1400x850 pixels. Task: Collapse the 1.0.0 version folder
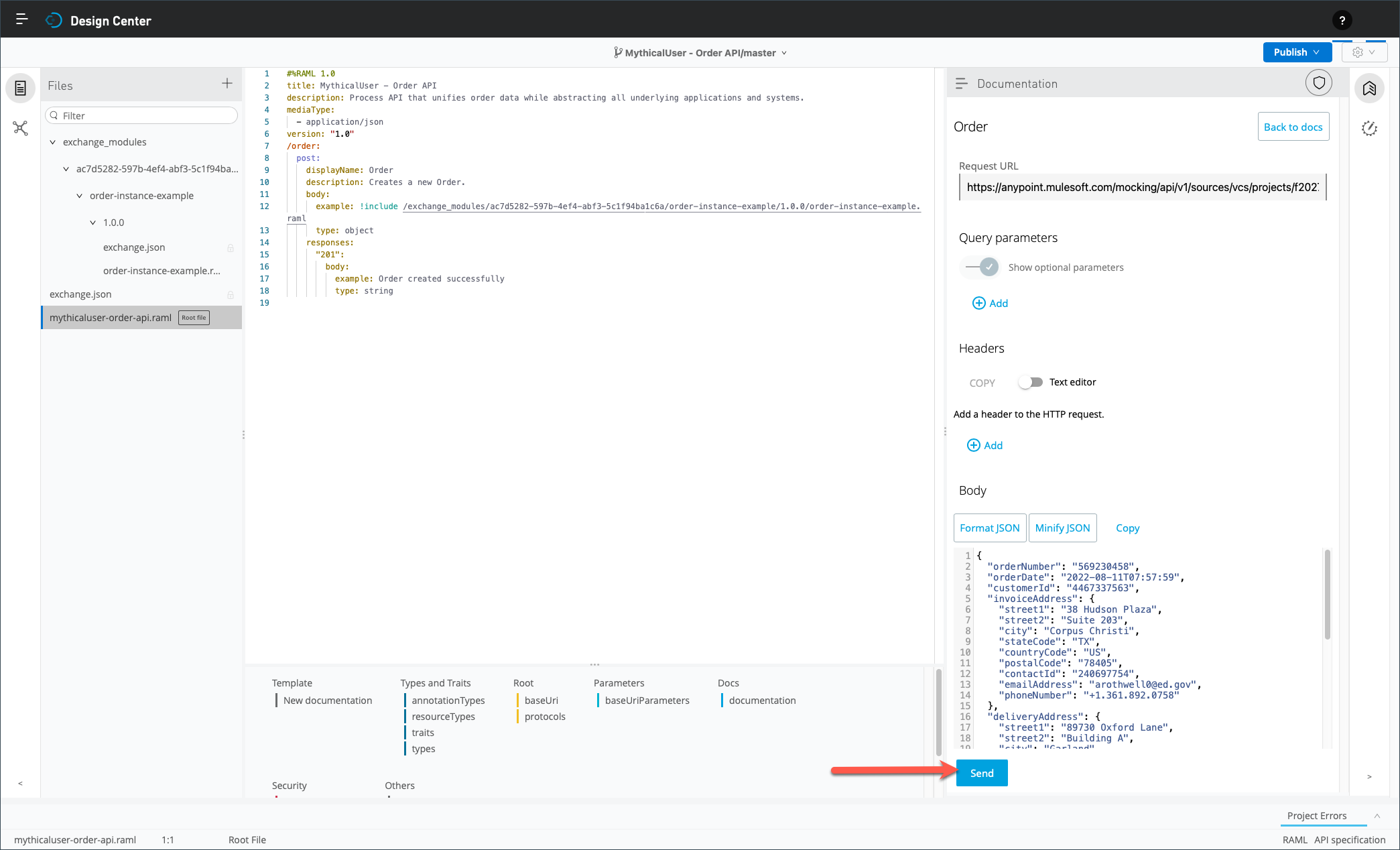[x=92, y=223]
